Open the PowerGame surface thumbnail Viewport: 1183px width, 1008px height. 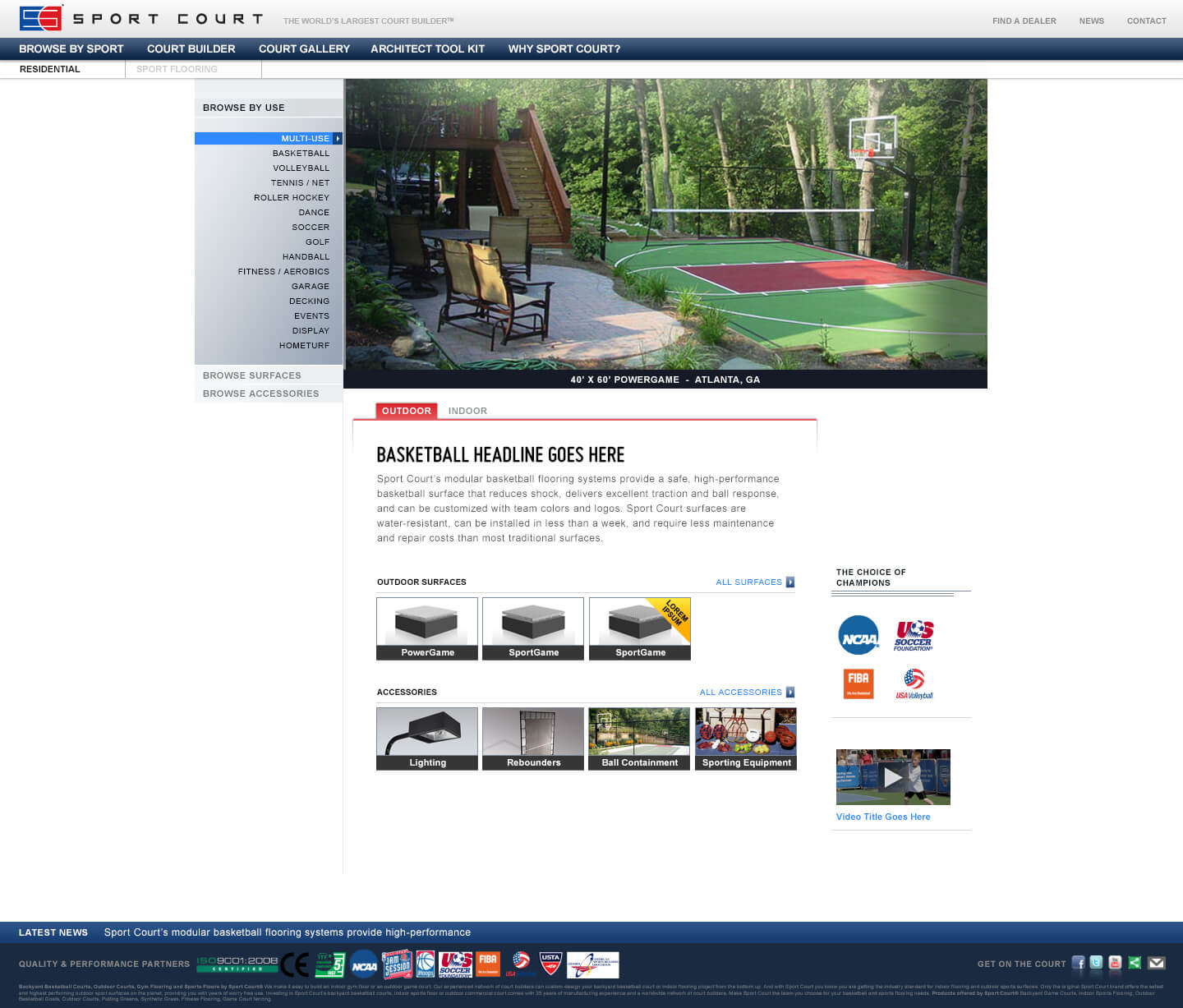427,628
